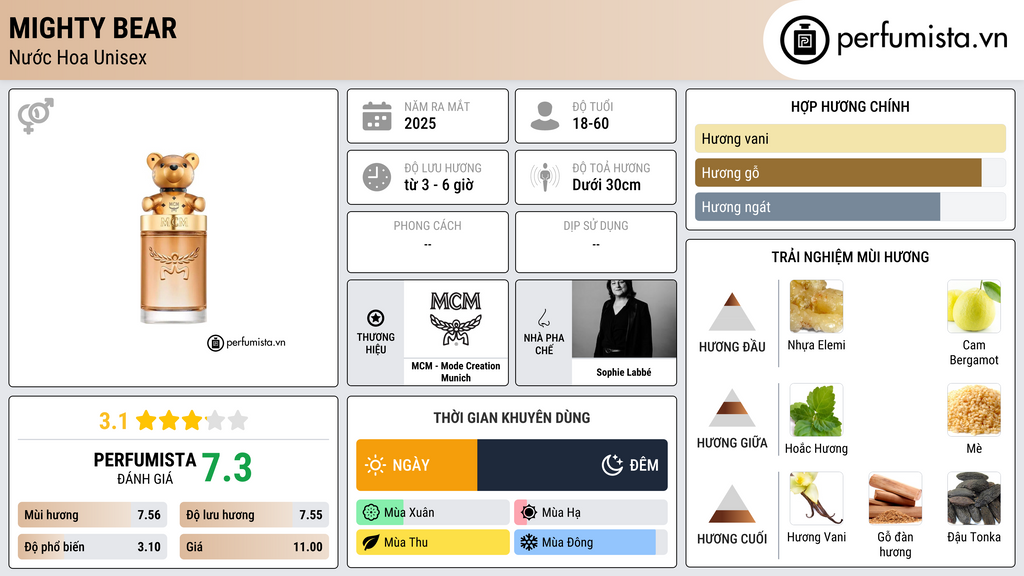Click the star rating icons next to 3.1
The width and height of the screenshot is (1024, 576).
(x=192, y=421)
